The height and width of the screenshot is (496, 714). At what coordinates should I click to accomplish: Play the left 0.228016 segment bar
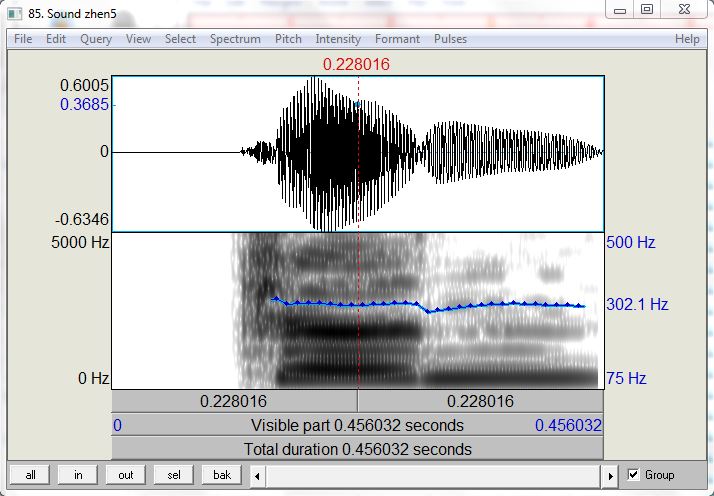(x=235, y=401)
